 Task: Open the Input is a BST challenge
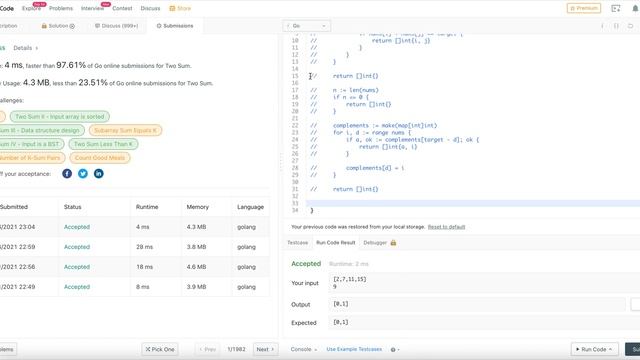[x=31, y=144]
